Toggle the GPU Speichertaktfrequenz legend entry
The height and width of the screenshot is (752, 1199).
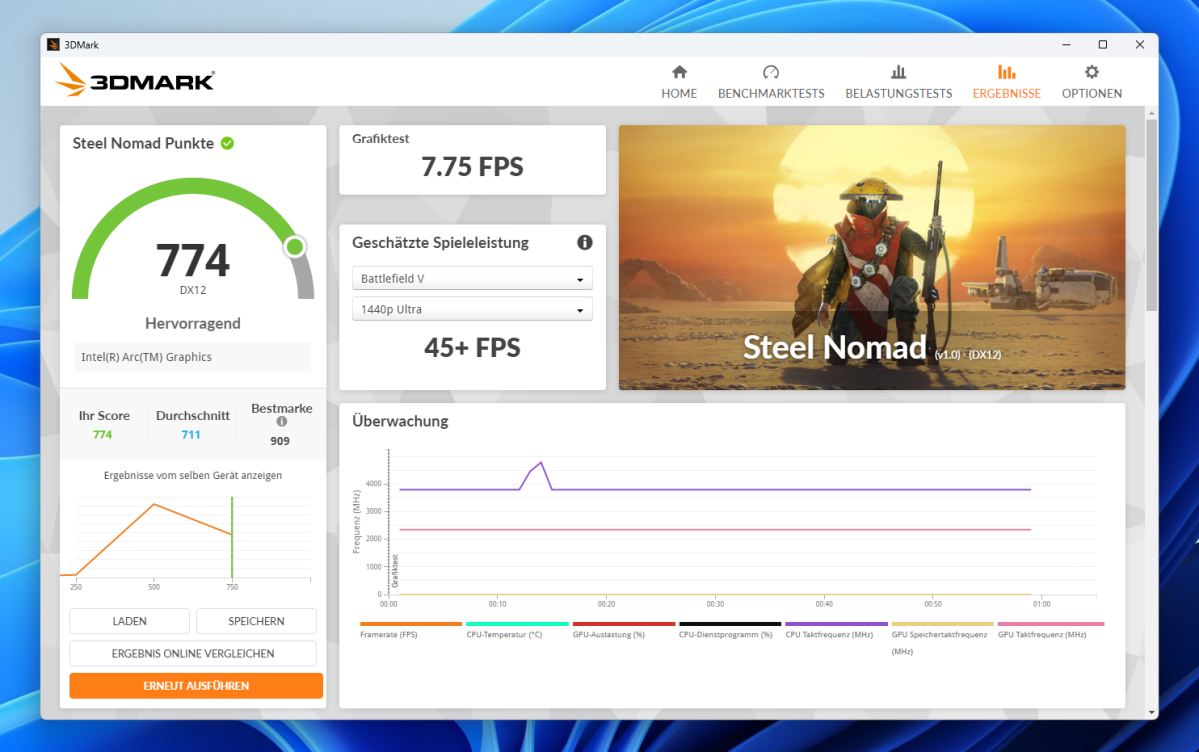click(x=942, y=639)
